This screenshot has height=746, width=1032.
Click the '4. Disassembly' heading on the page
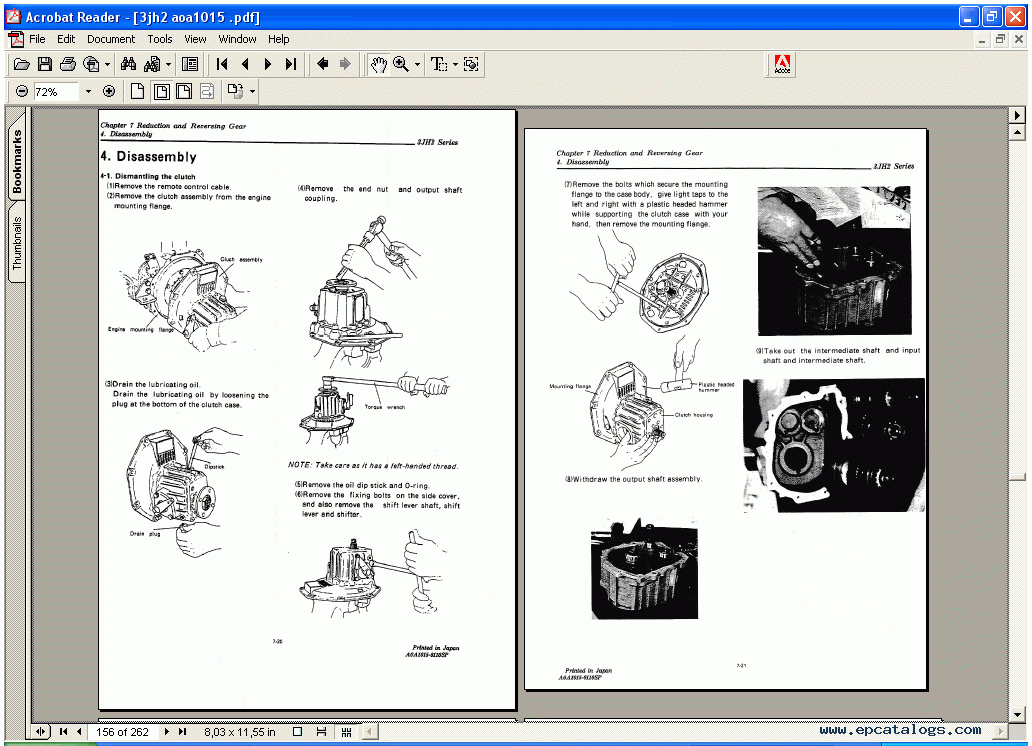click(x=149, y=157)
